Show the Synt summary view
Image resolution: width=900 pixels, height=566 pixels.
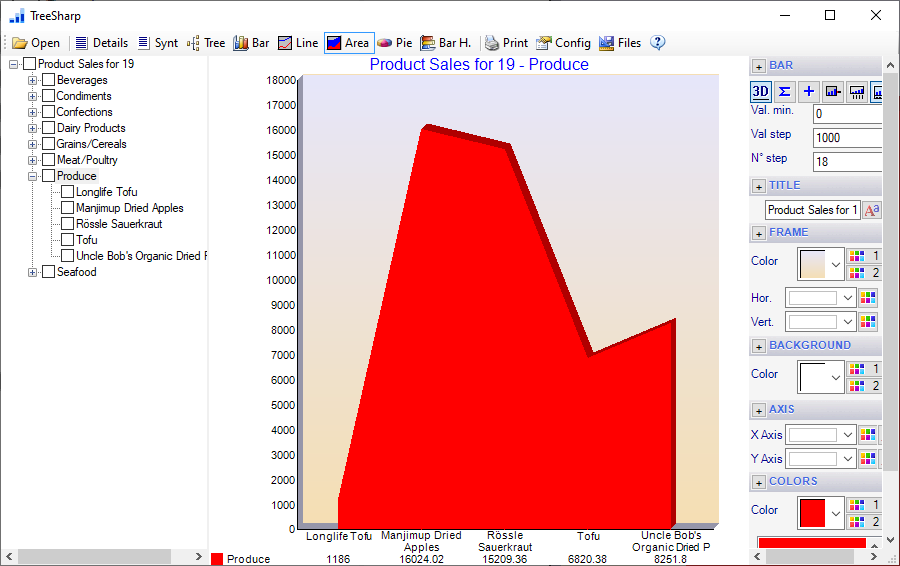[158, 43]
